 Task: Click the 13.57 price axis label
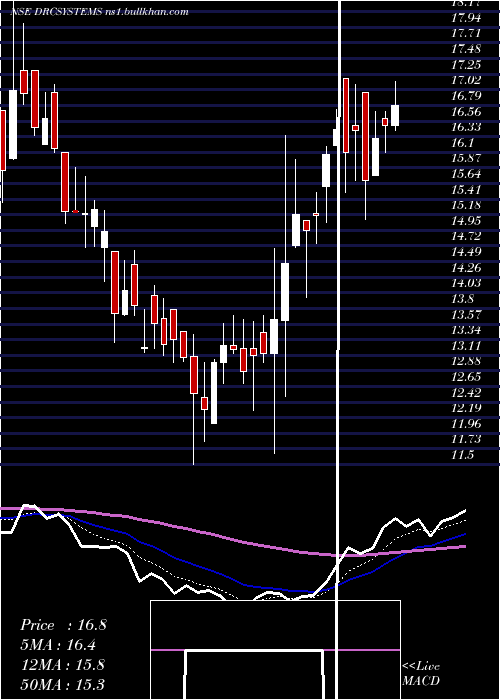pos(466,315)
